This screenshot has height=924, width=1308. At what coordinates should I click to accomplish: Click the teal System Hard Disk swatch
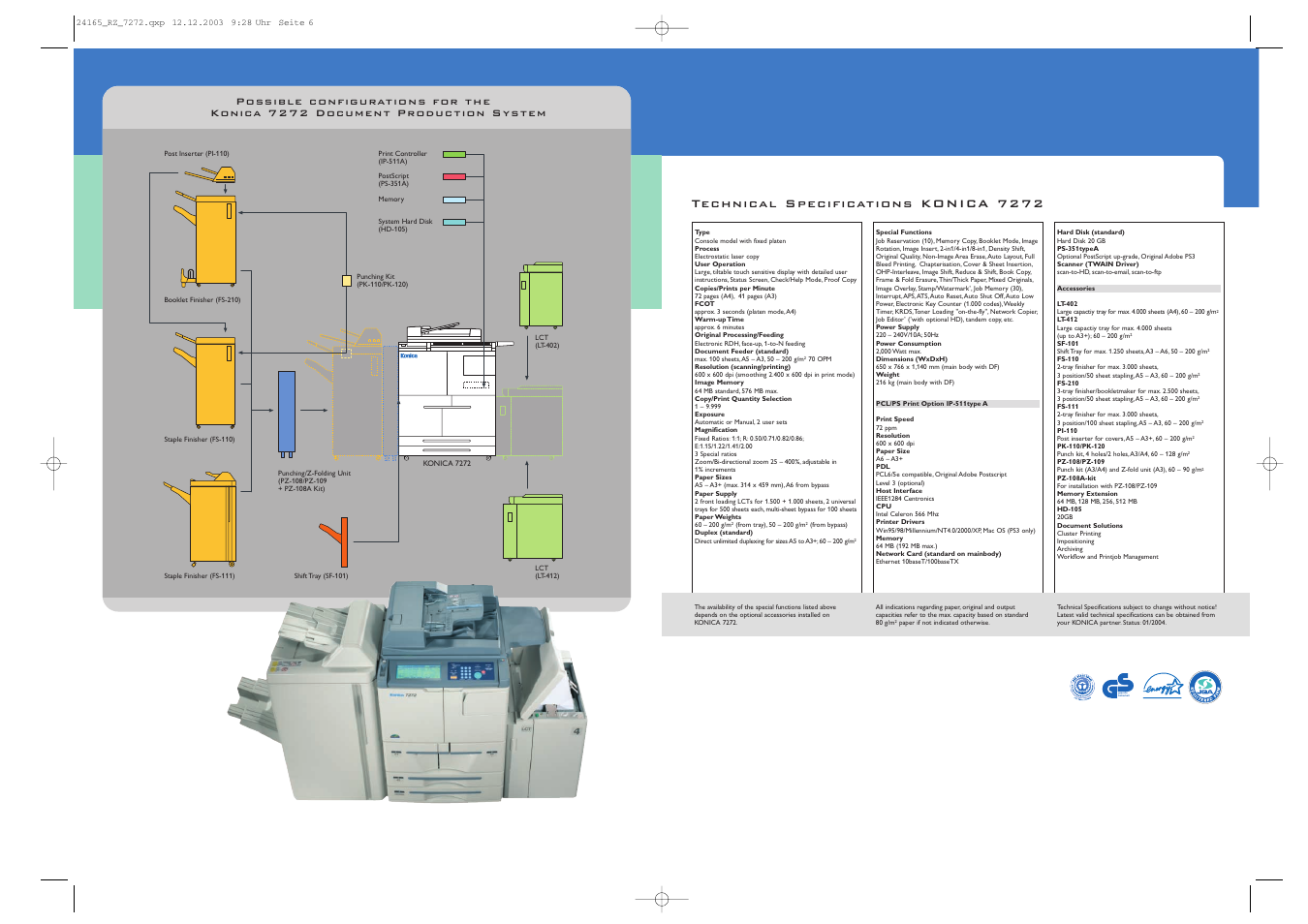[454, 222]
